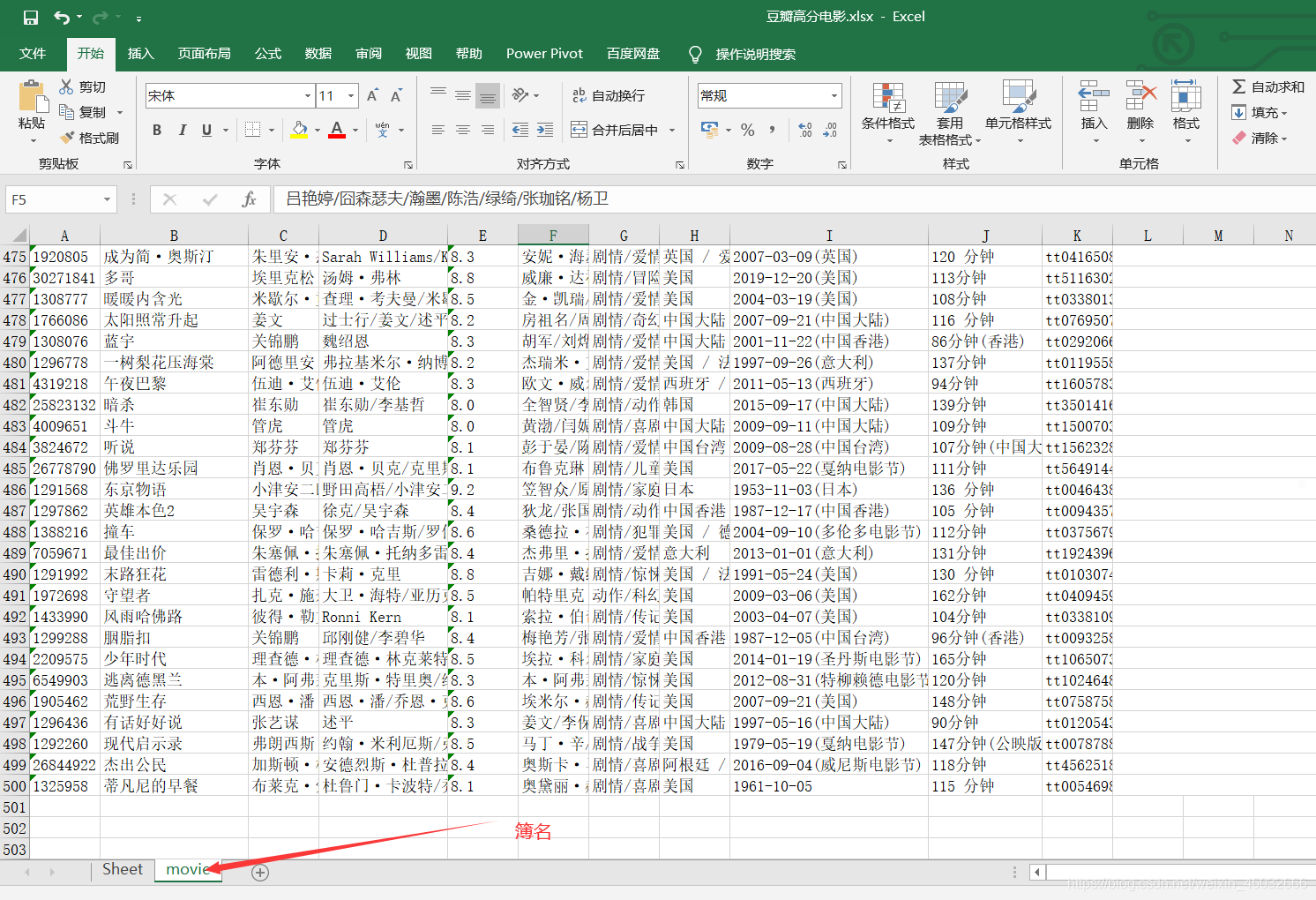Click the Undo arrow icon

pyautogui.click(x=61, y=18)
